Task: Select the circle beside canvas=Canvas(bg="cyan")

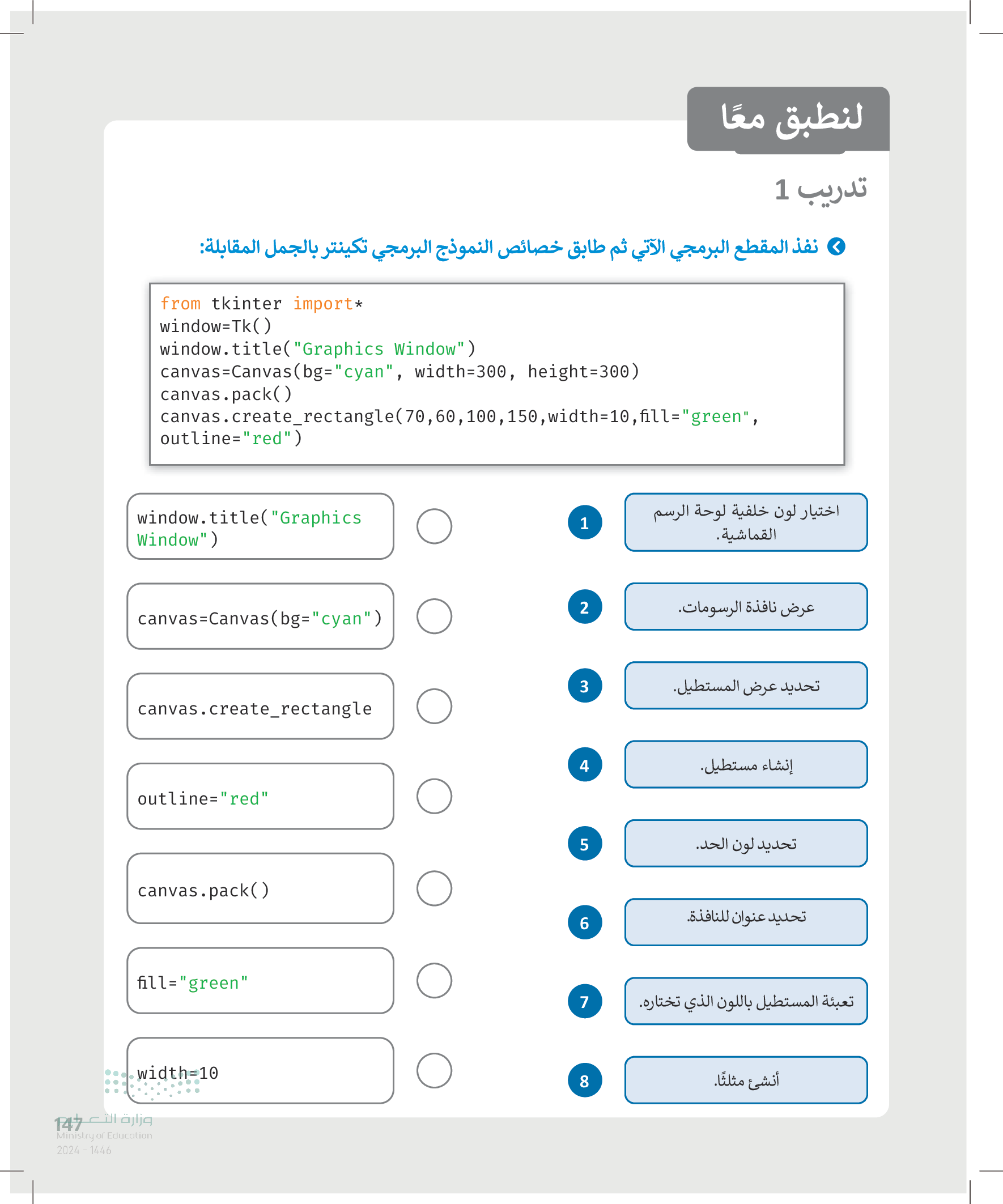Action: [x=434, y=616]
